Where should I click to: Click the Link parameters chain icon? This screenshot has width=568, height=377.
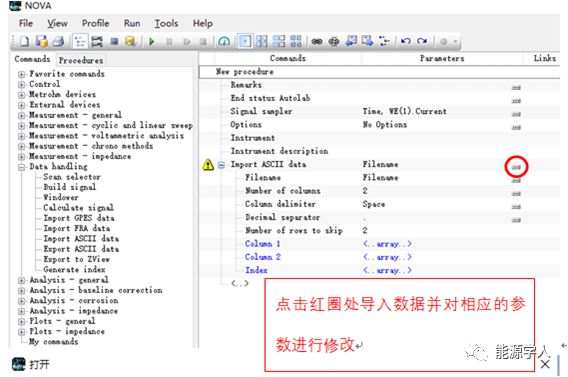317,42
